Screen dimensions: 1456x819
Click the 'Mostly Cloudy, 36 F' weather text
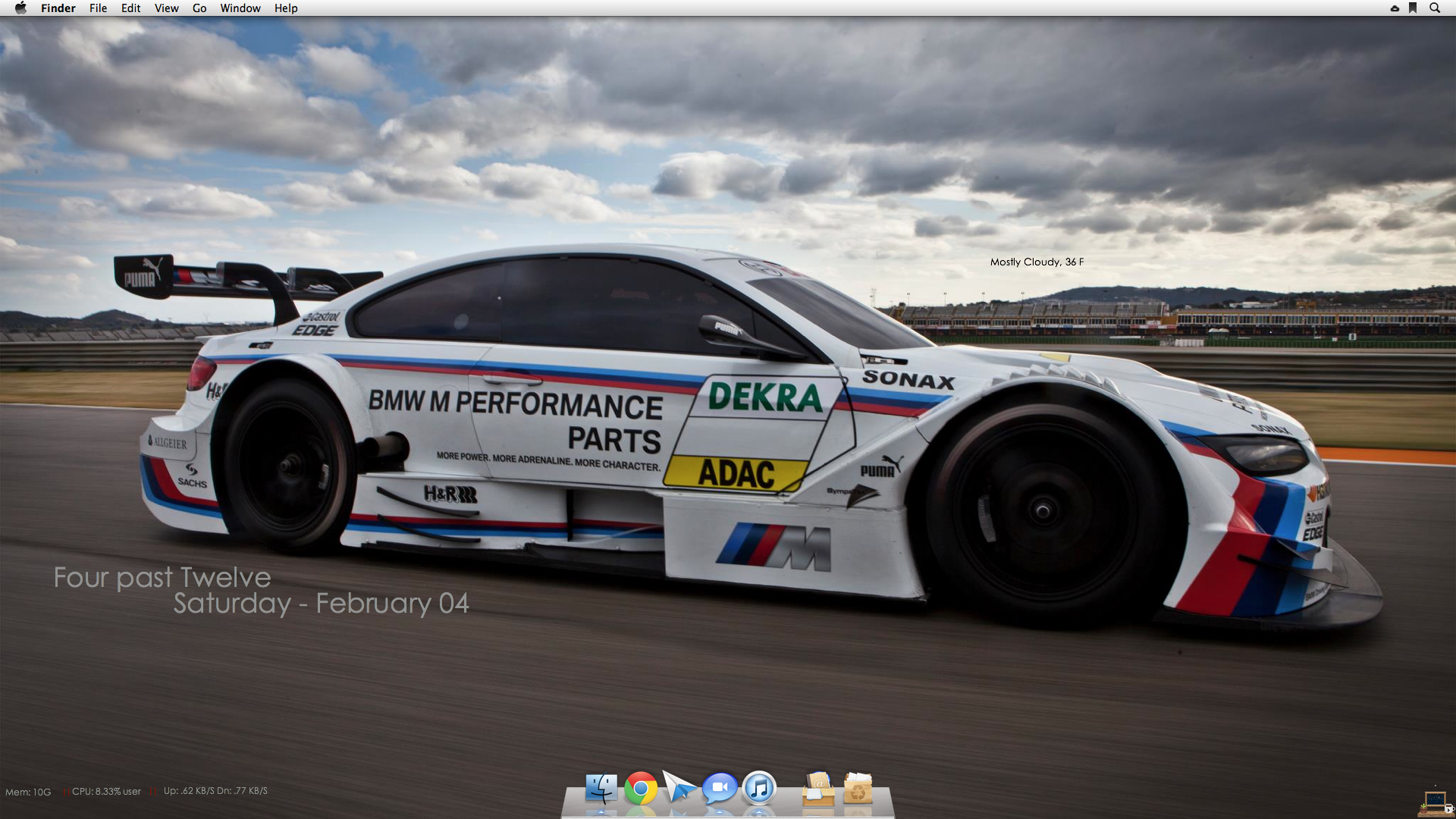(1037, 262)
